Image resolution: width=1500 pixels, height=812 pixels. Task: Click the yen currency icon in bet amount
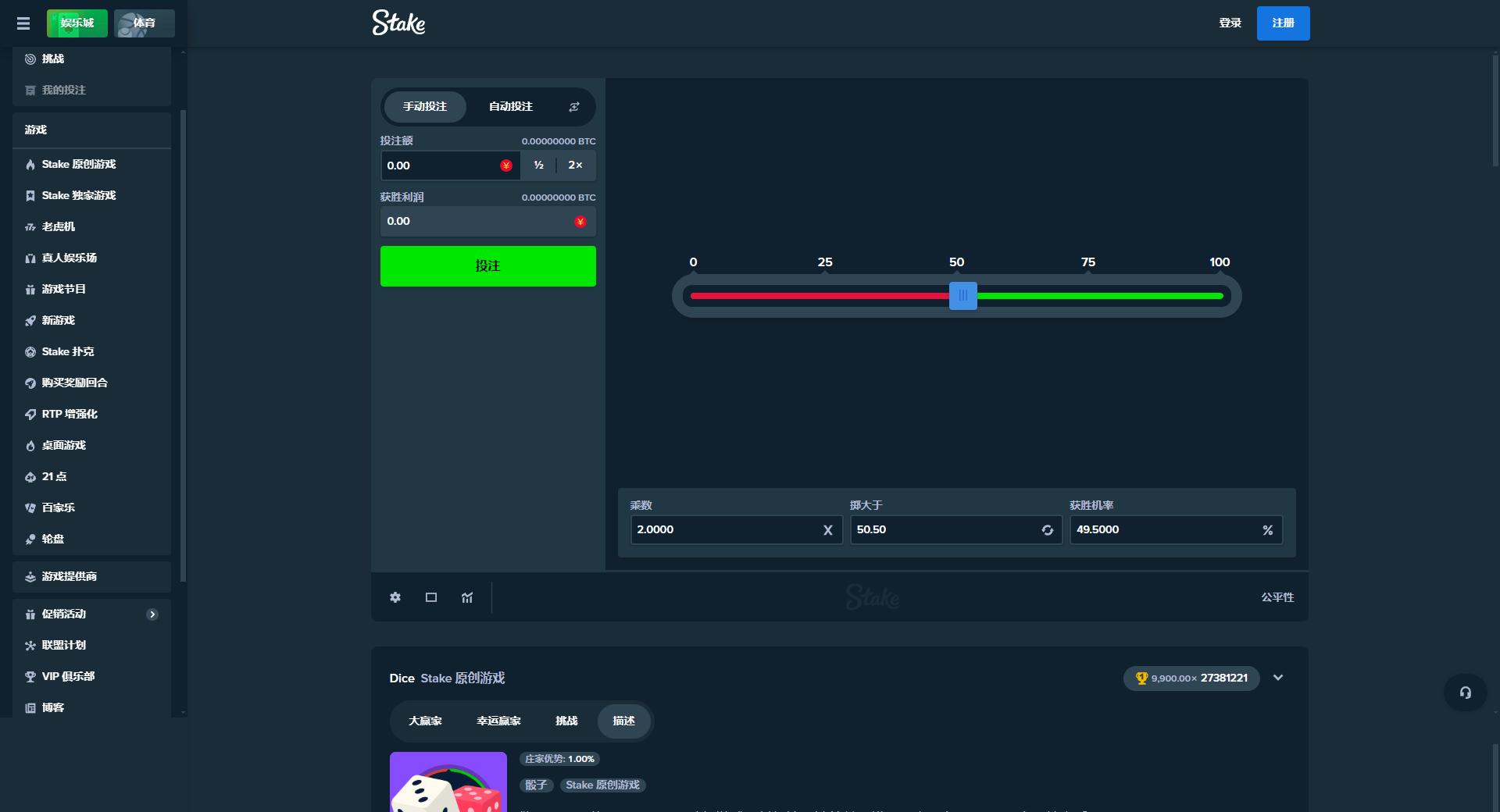pos(505,166)
